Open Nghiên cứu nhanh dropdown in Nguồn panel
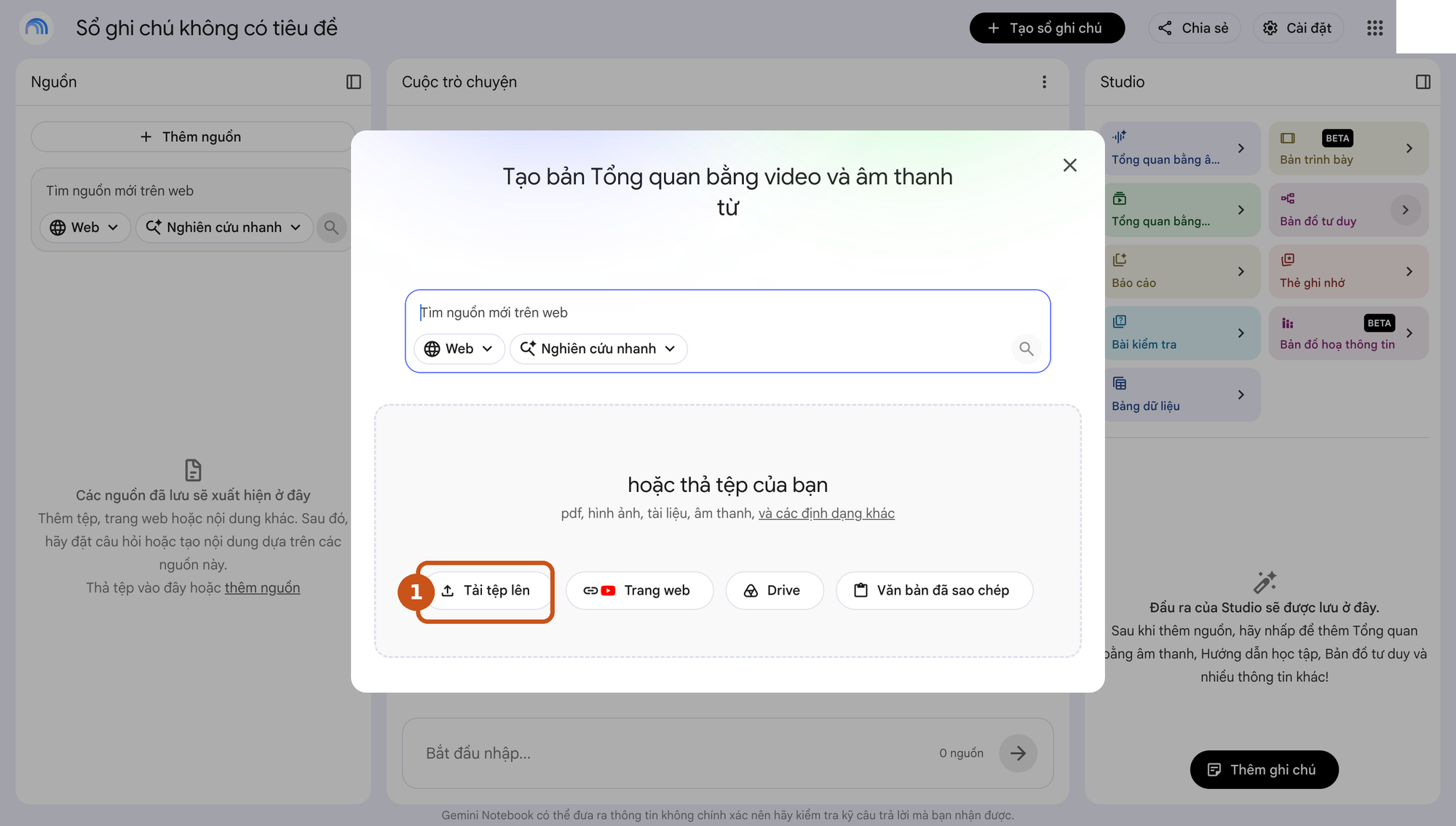The height and width of the screenshot is (826, 1456). (x=224, y=227)
